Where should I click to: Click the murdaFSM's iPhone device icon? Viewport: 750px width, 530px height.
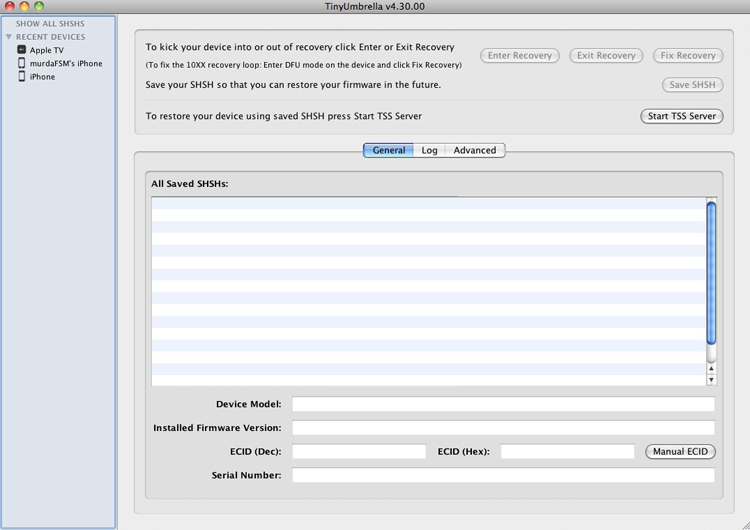coord(22,63)
